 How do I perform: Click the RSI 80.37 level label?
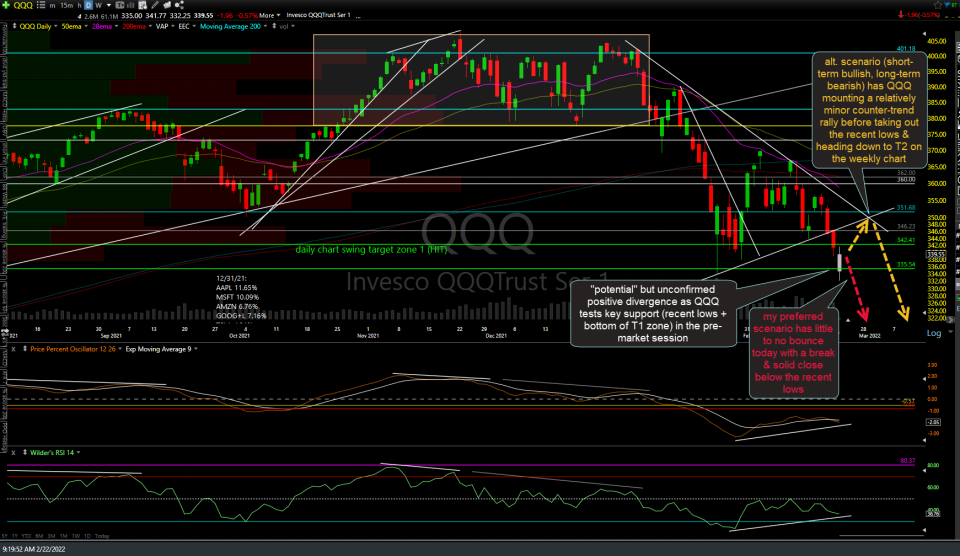tap(908, 460)
